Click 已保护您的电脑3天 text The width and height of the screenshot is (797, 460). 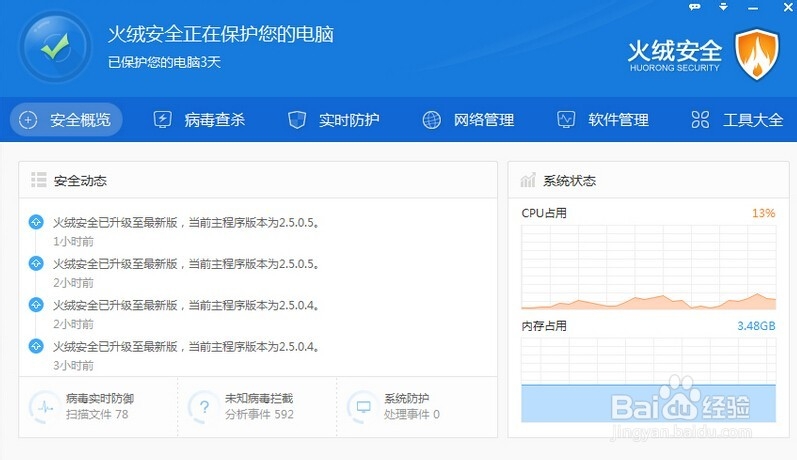164,62
